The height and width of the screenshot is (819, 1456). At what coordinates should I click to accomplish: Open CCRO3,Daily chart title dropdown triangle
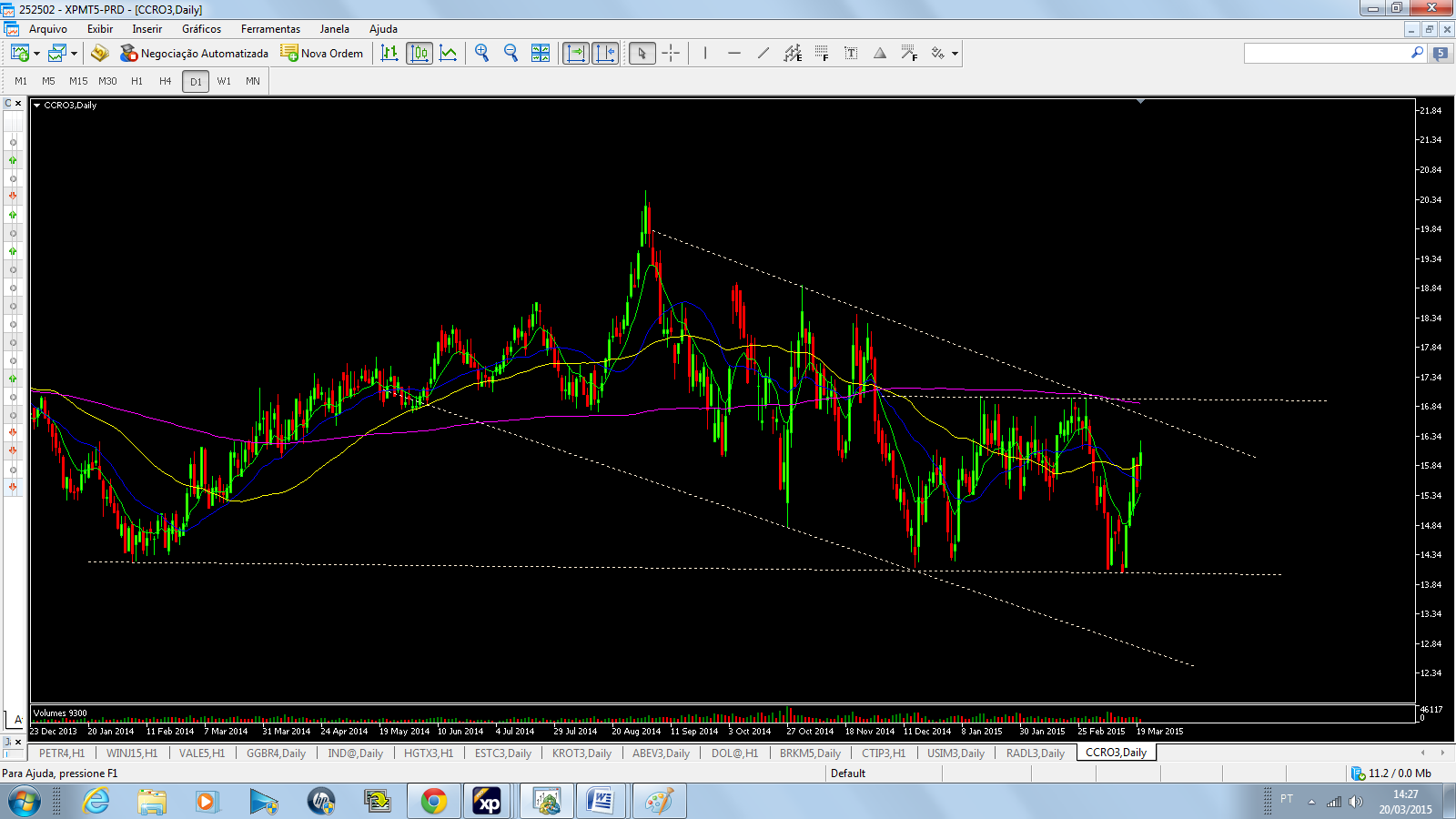pyautogui.click(x=37, y=106)
